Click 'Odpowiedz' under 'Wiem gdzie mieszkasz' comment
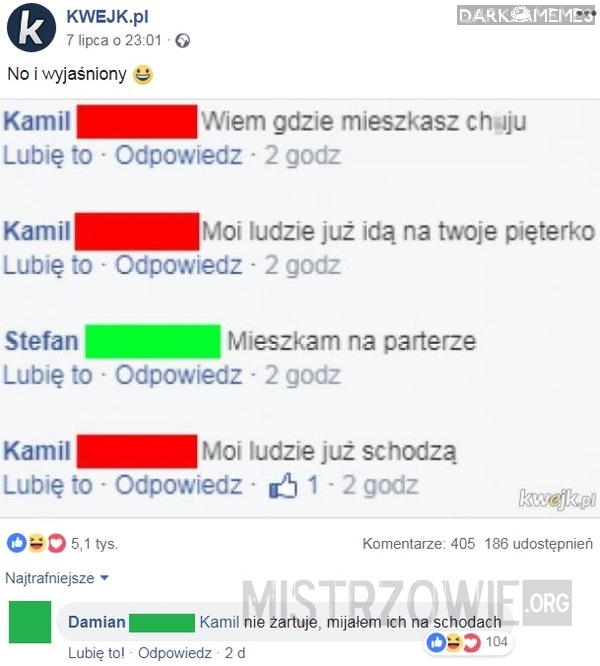This screenshot has height=666, width=600. click(x=179, y=155)
